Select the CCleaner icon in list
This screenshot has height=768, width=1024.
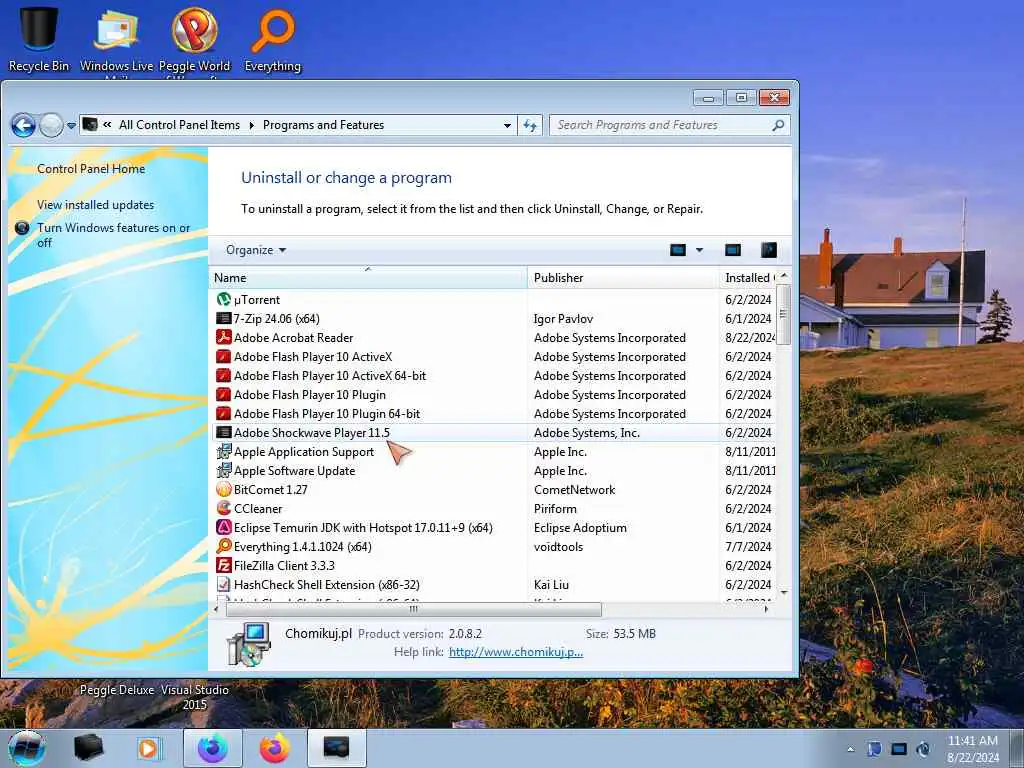pyautogui.click(x=223, y=508)
